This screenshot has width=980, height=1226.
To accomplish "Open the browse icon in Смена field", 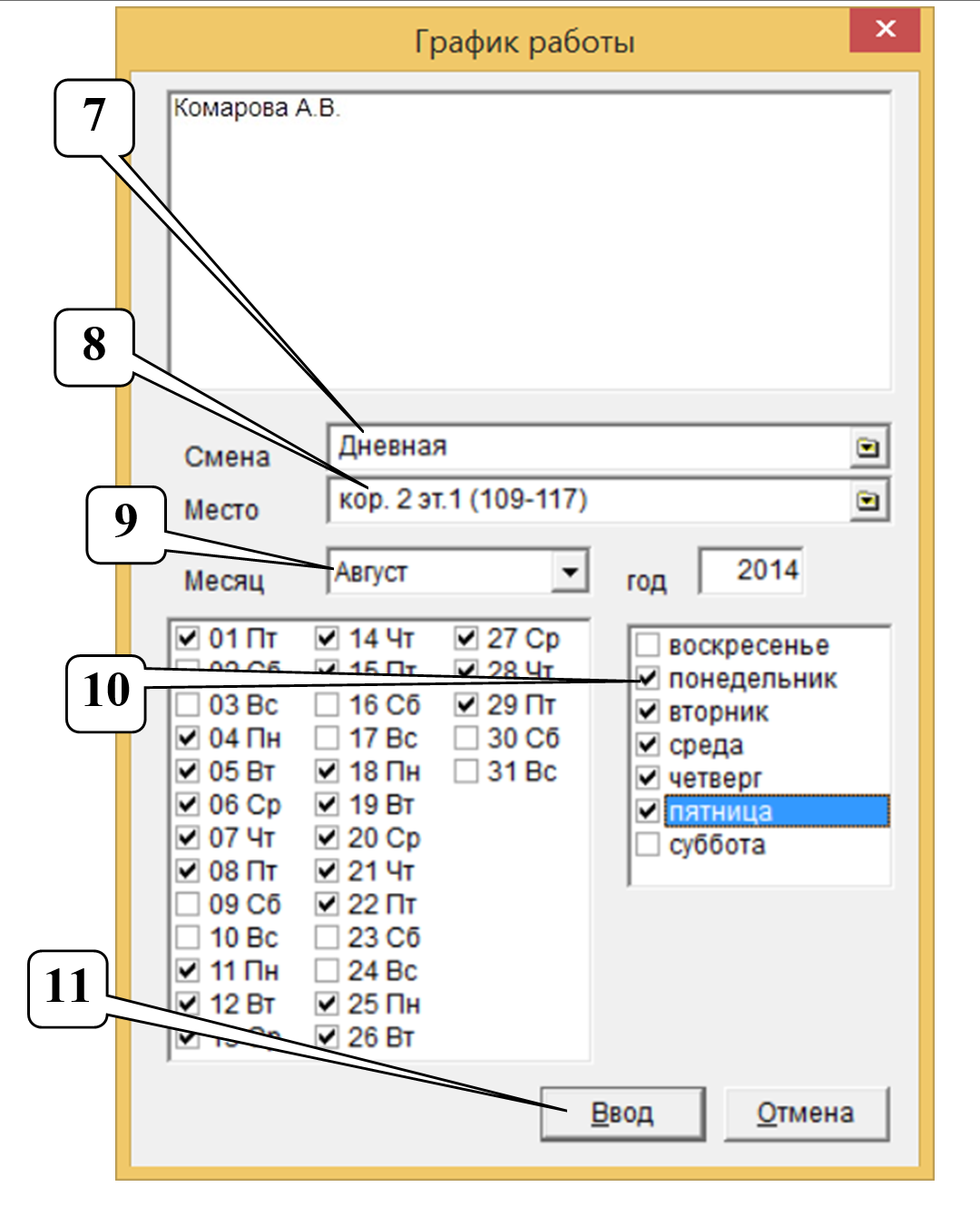I will tap(868, 447).
